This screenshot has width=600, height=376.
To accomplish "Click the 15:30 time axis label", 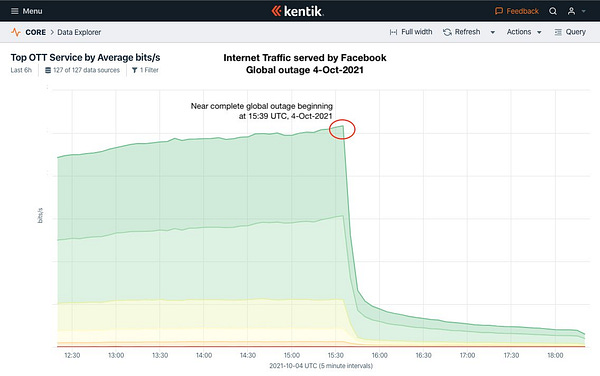I will click(x=336, y=355).
